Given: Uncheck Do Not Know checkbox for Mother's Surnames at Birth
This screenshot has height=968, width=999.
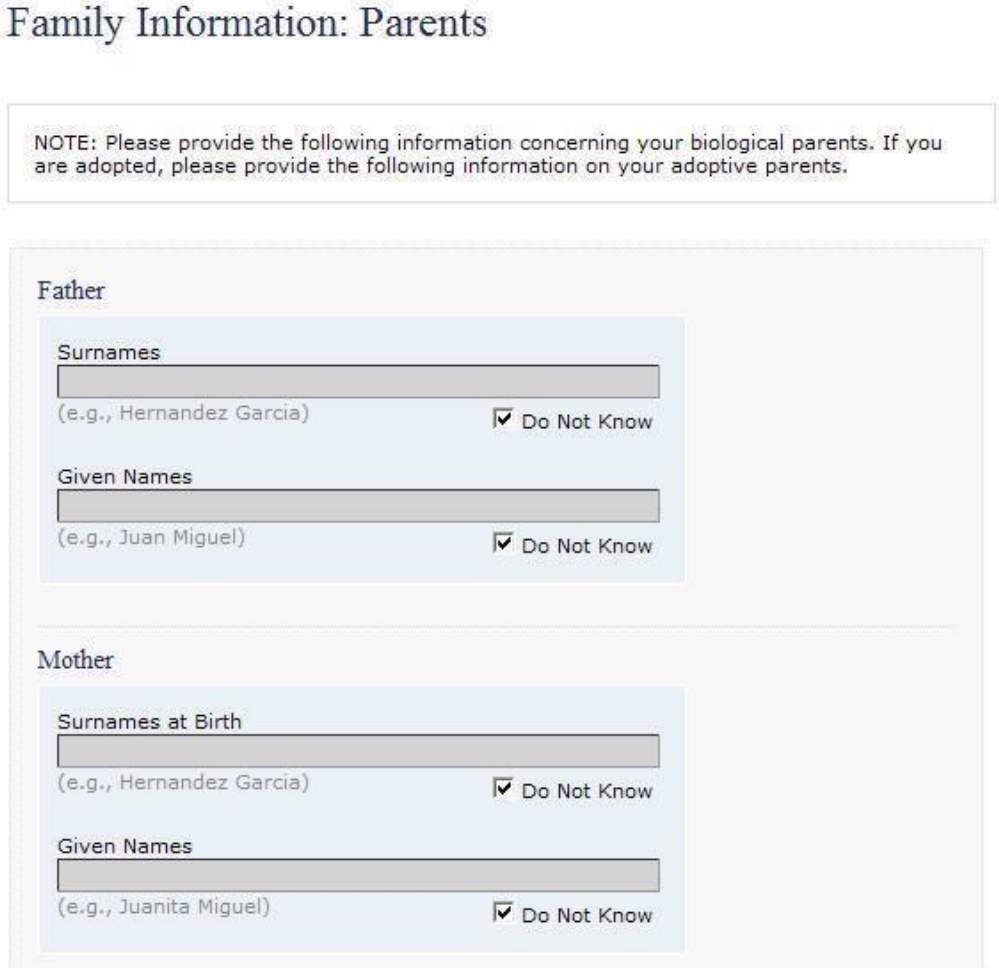Looking at the screenshot, I should click(x=503, y=788).
